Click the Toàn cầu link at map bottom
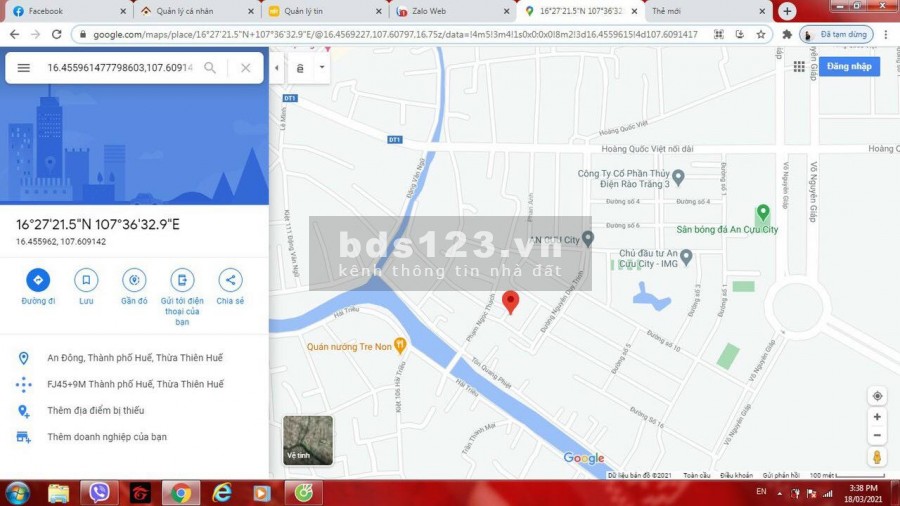The image size is (900, 506). point(697,475)
